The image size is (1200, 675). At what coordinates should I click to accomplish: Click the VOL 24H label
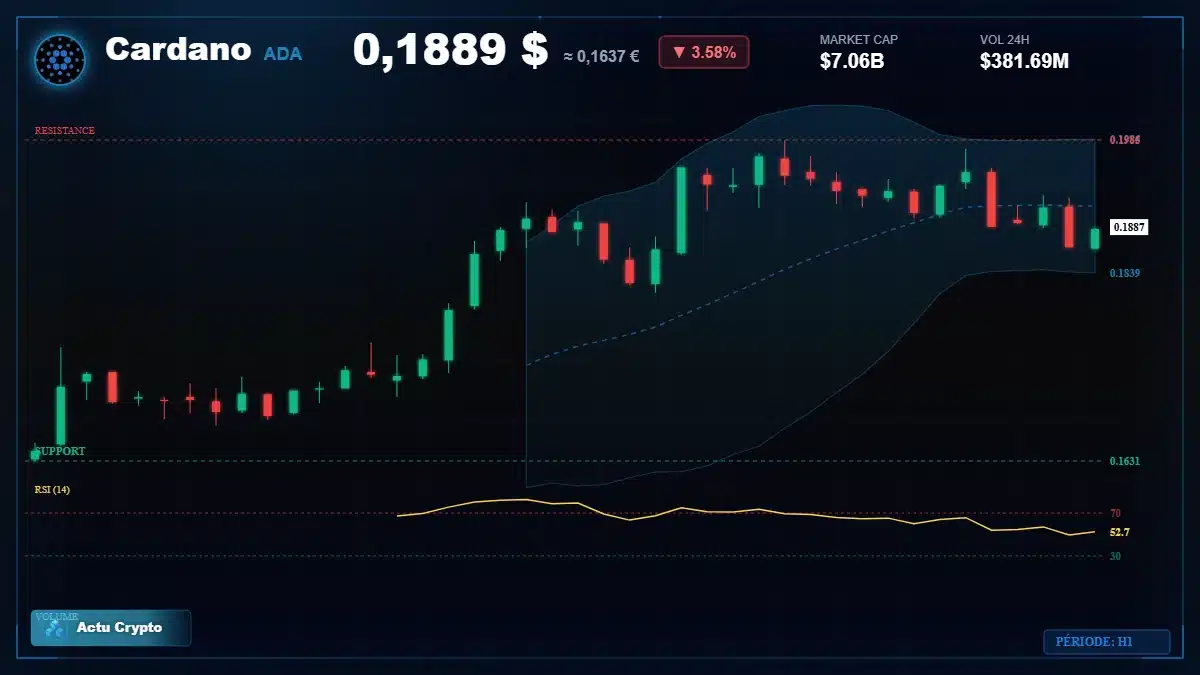coord(1005,40)
